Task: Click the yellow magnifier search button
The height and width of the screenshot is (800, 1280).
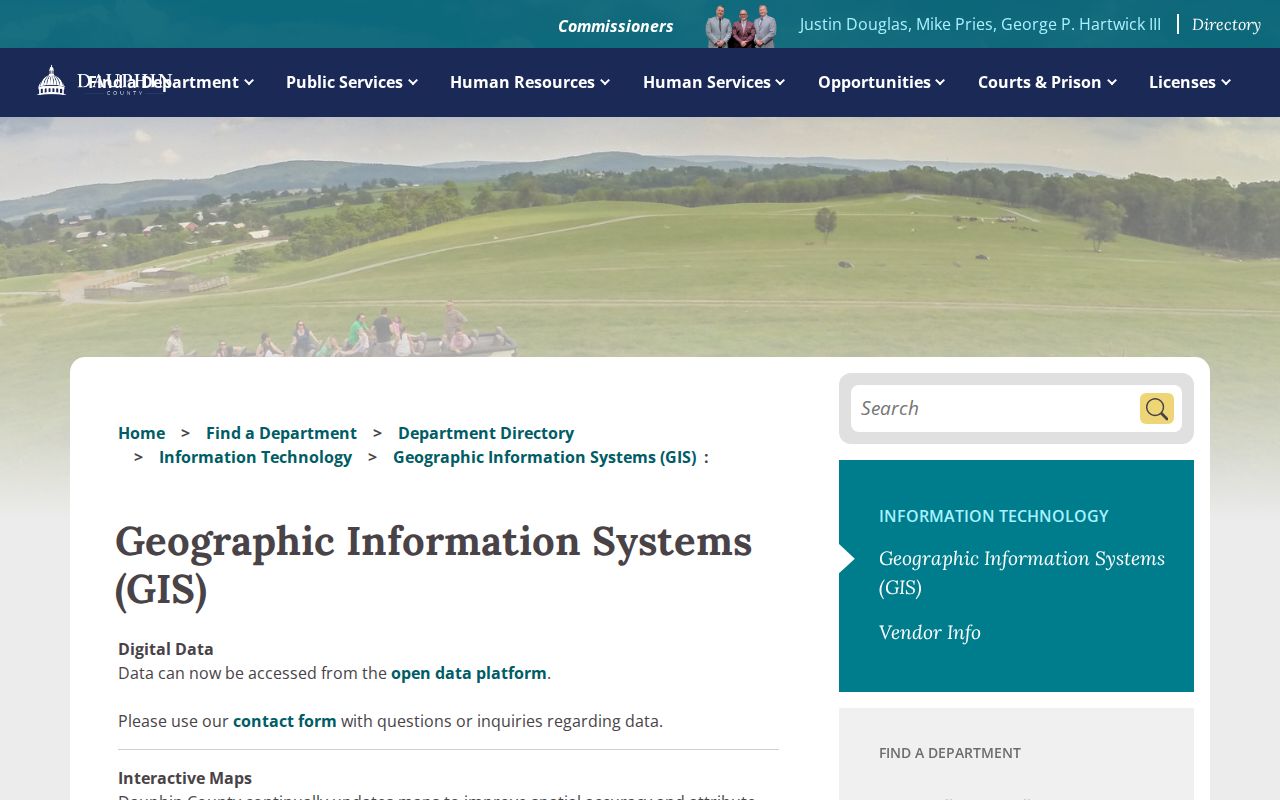Action: (1157, 408)
